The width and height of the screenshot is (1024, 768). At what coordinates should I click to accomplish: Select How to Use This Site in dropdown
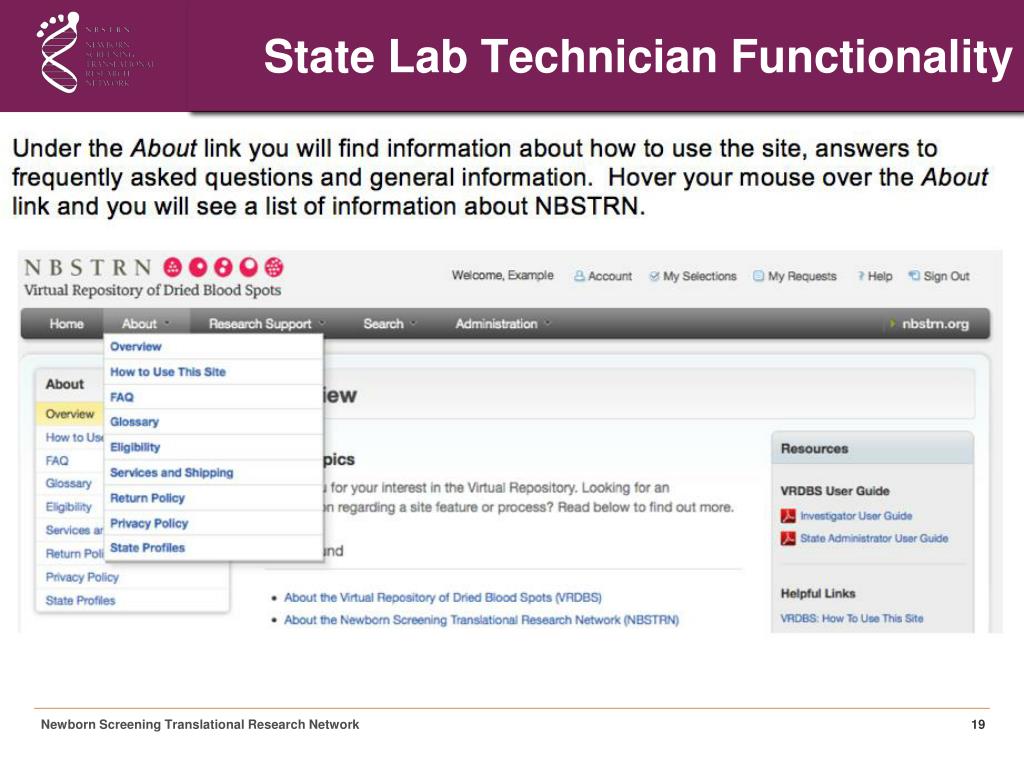(214, 372)
